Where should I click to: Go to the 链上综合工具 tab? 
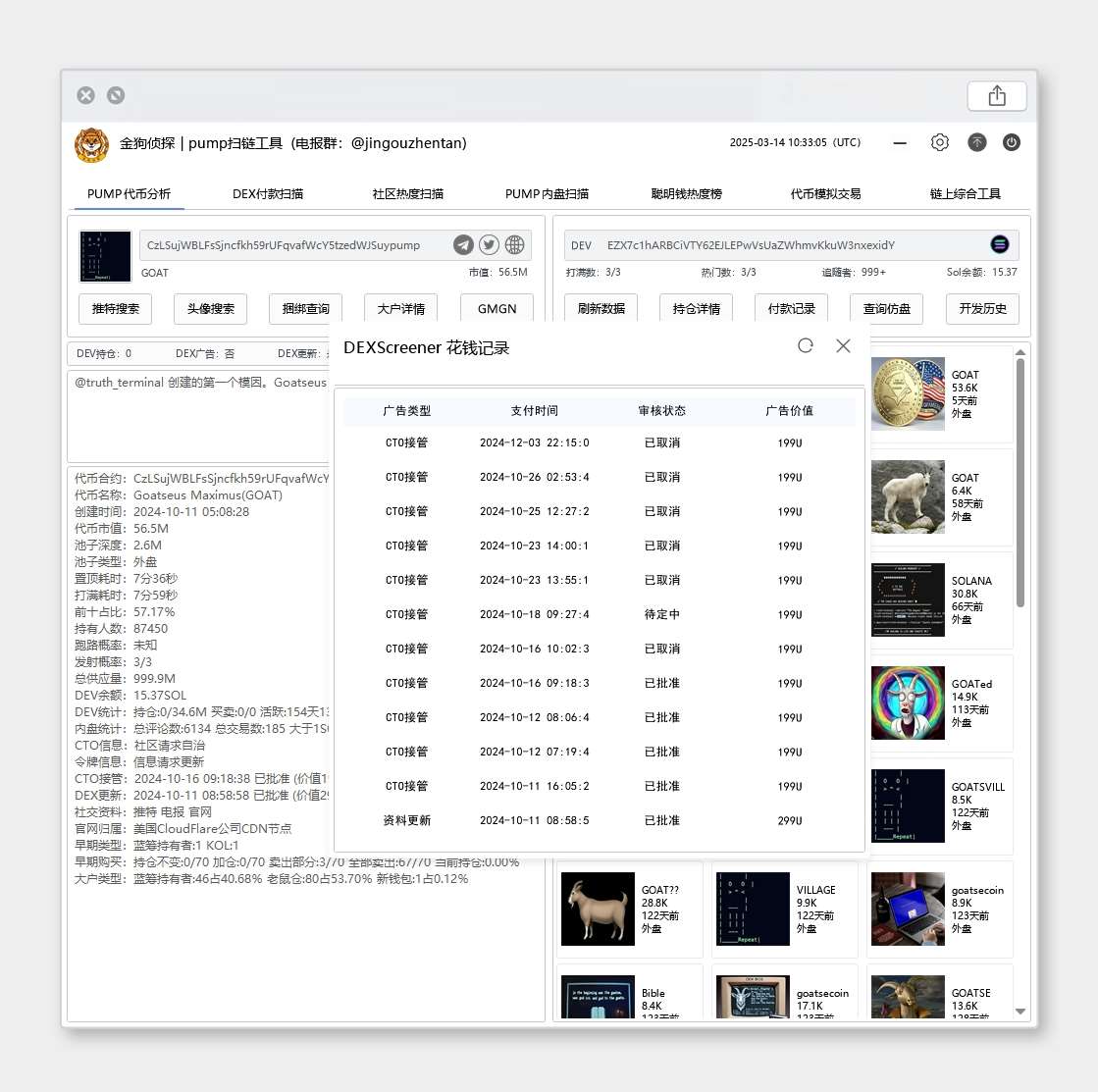pos(965,194)
